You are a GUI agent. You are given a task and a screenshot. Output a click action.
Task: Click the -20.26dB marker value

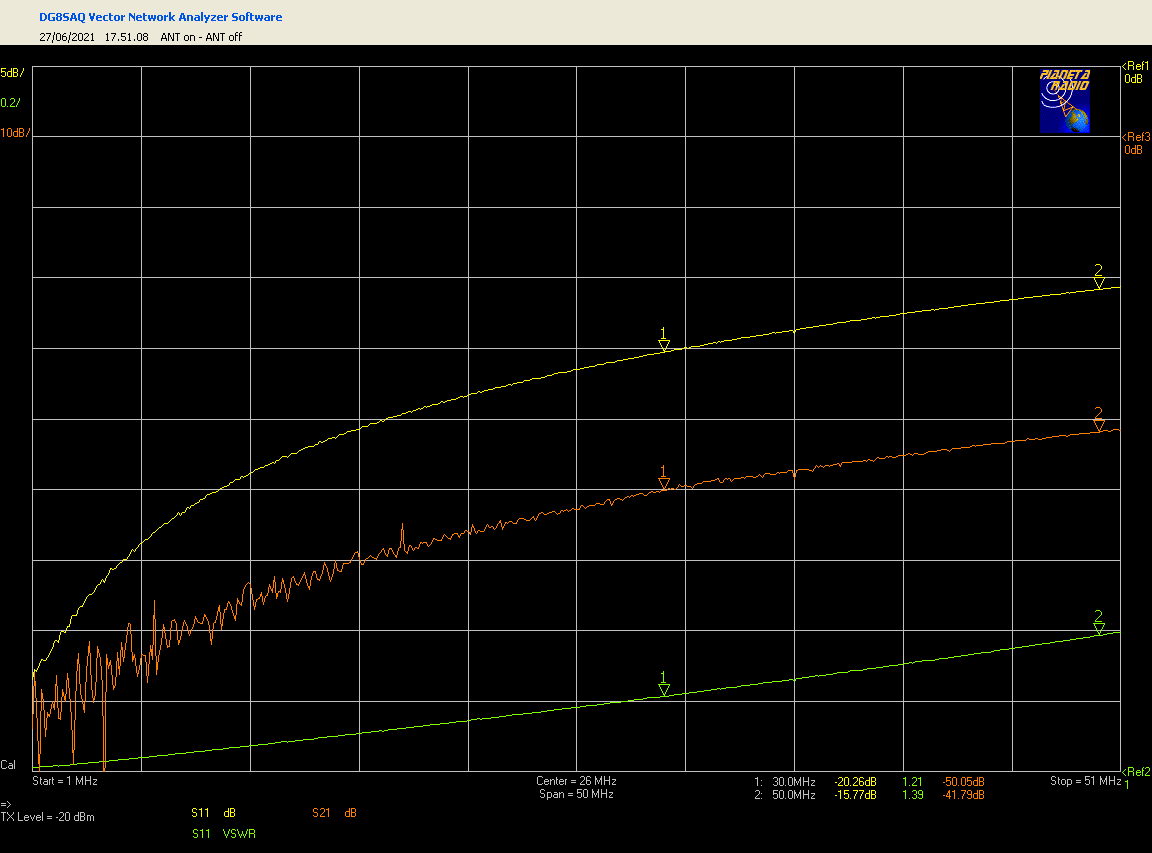coord(855,782)
